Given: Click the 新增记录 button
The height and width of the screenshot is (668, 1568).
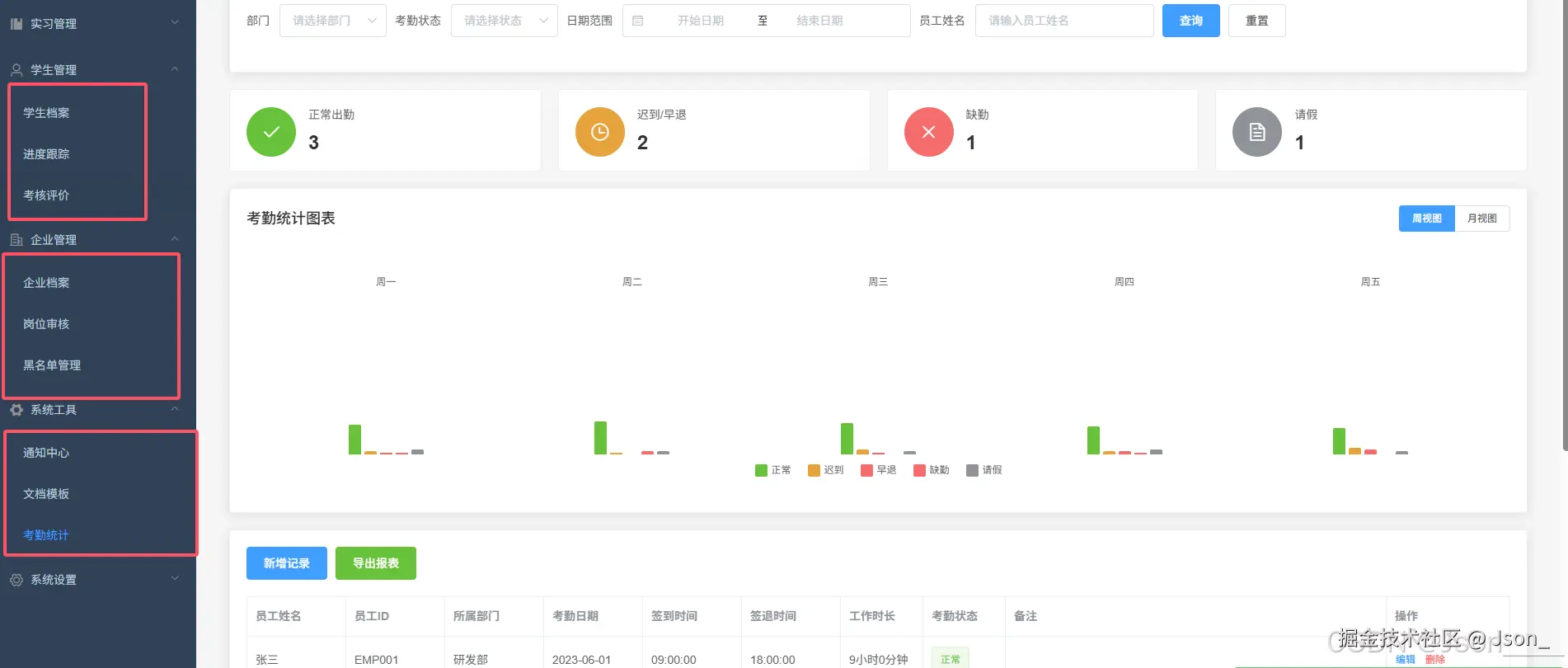Looking at the screenshot, I should [x=287, y=563].
